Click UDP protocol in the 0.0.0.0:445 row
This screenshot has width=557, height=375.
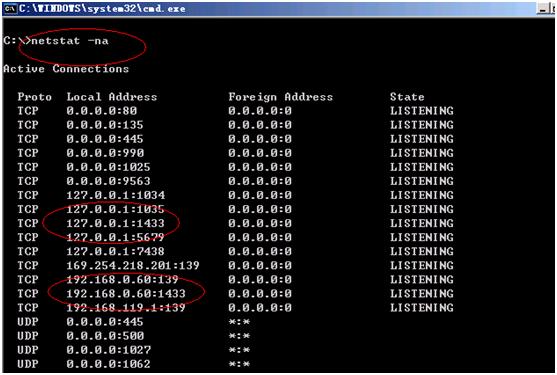28,322
